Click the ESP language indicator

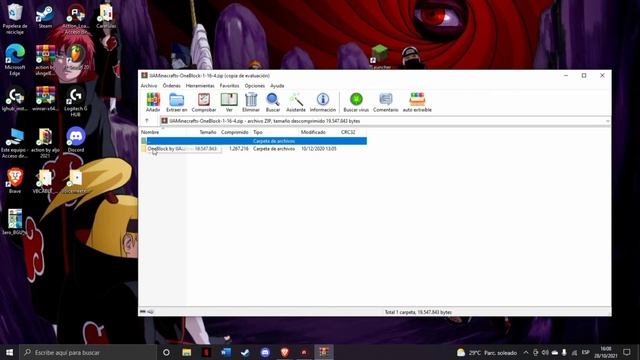point(586,353)
